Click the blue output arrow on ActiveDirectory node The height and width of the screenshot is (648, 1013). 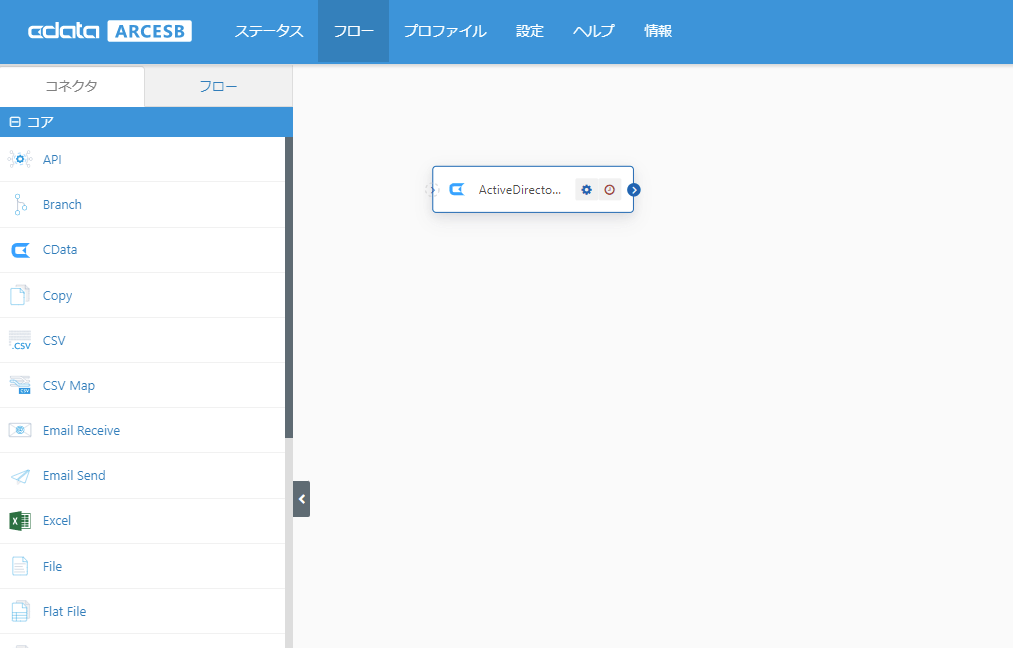point(634,189)
